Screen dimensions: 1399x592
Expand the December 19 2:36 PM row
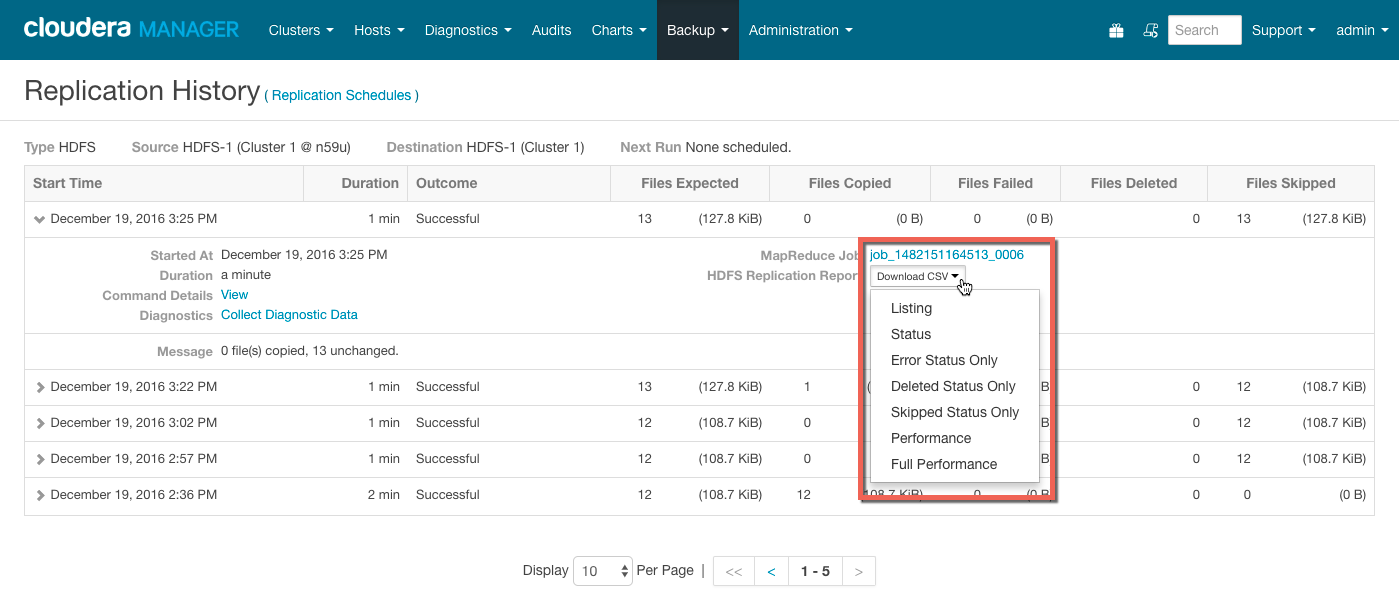[x=40, y=495]
